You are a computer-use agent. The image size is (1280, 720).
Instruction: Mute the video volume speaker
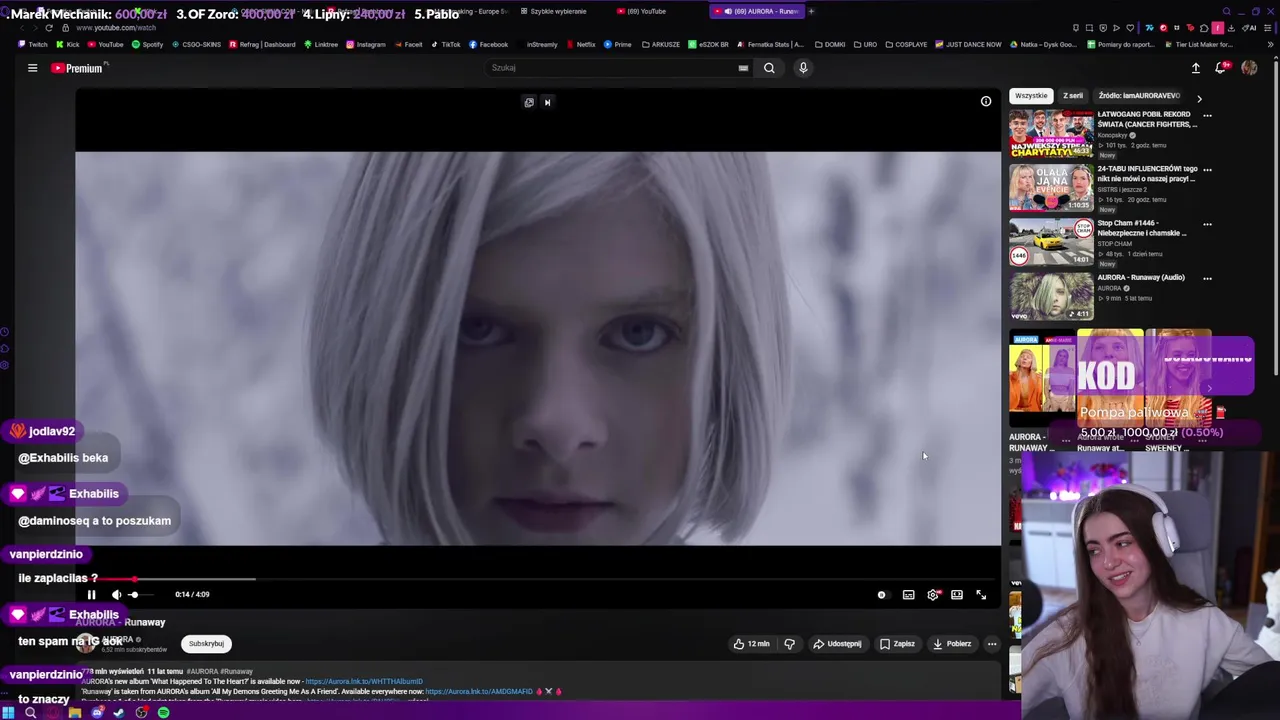(x=116, y=595)
